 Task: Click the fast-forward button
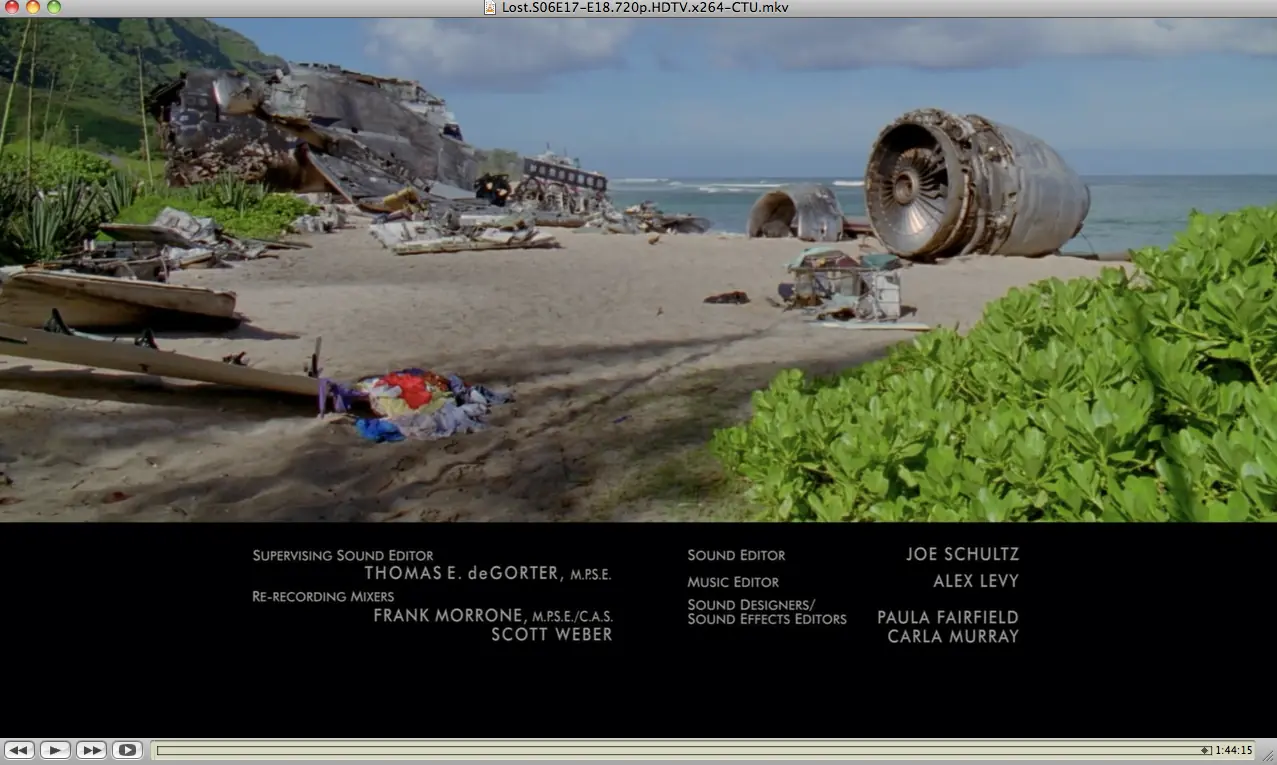[91, 750]
